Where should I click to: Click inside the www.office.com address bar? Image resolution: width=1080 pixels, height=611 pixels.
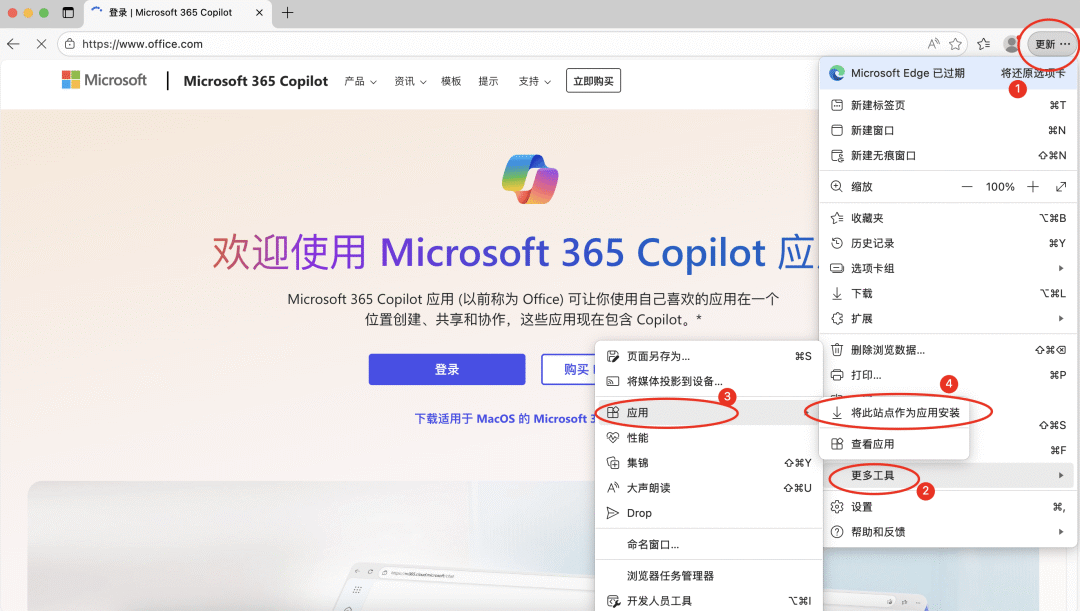click(150, 44)
